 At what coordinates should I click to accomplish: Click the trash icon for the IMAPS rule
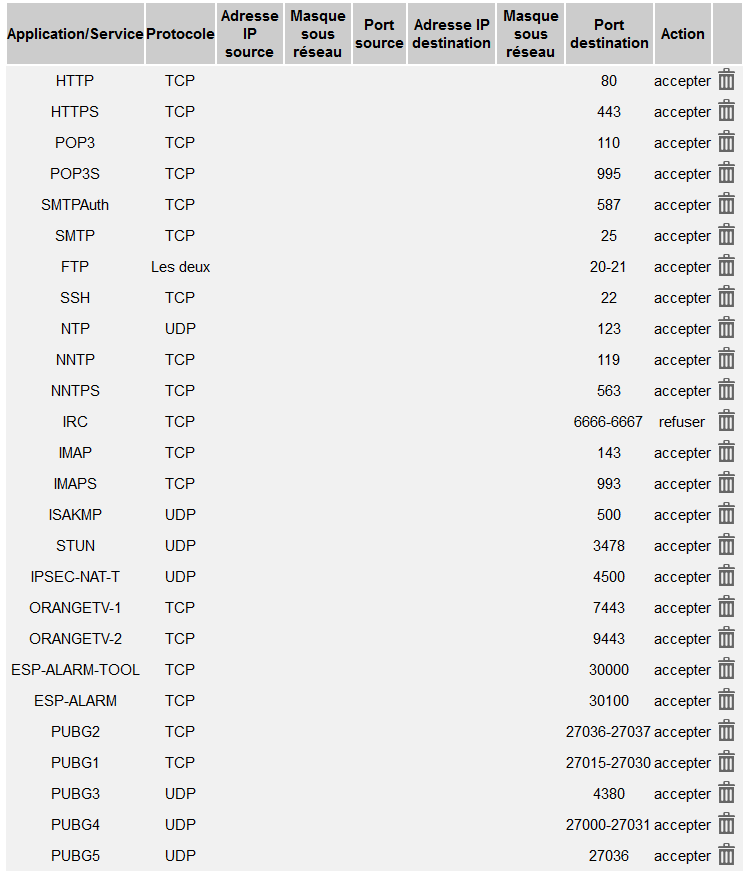click(727, 484)
